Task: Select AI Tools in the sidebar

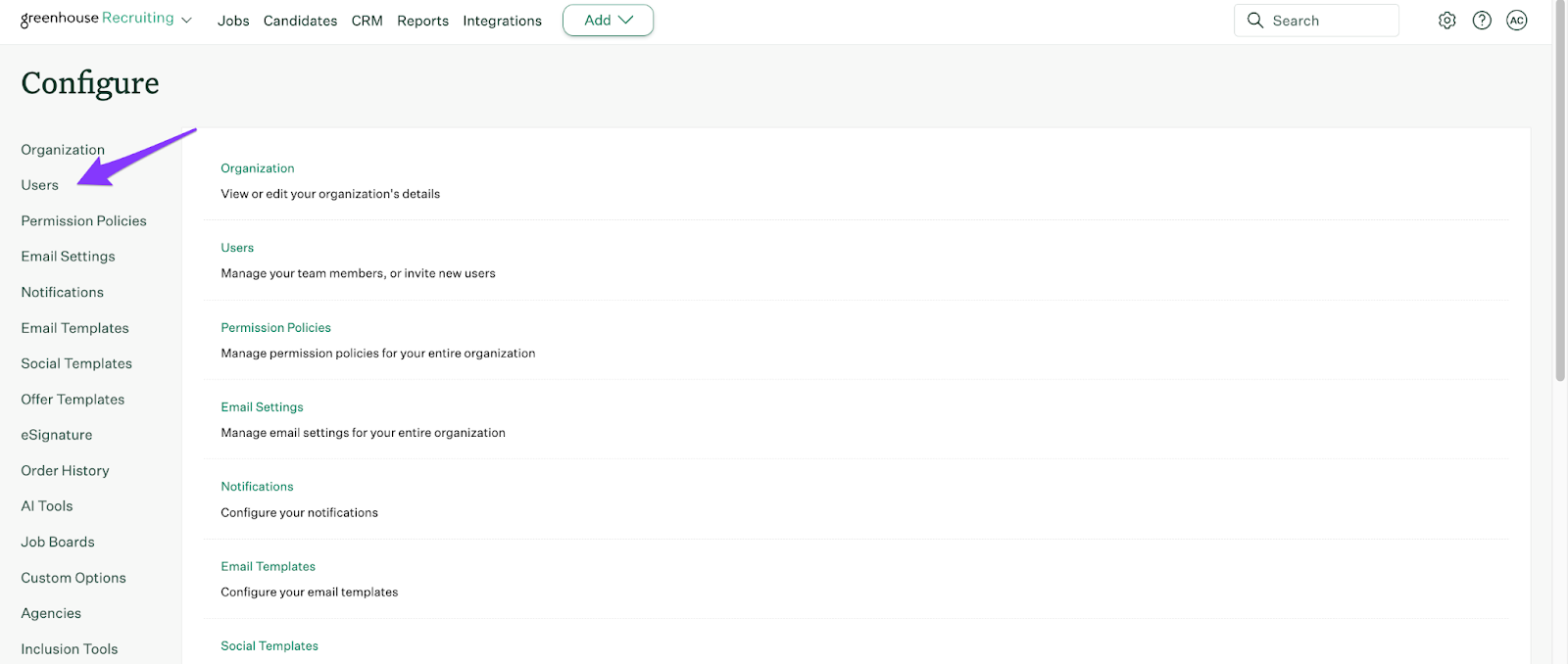Action: [47, 506]
